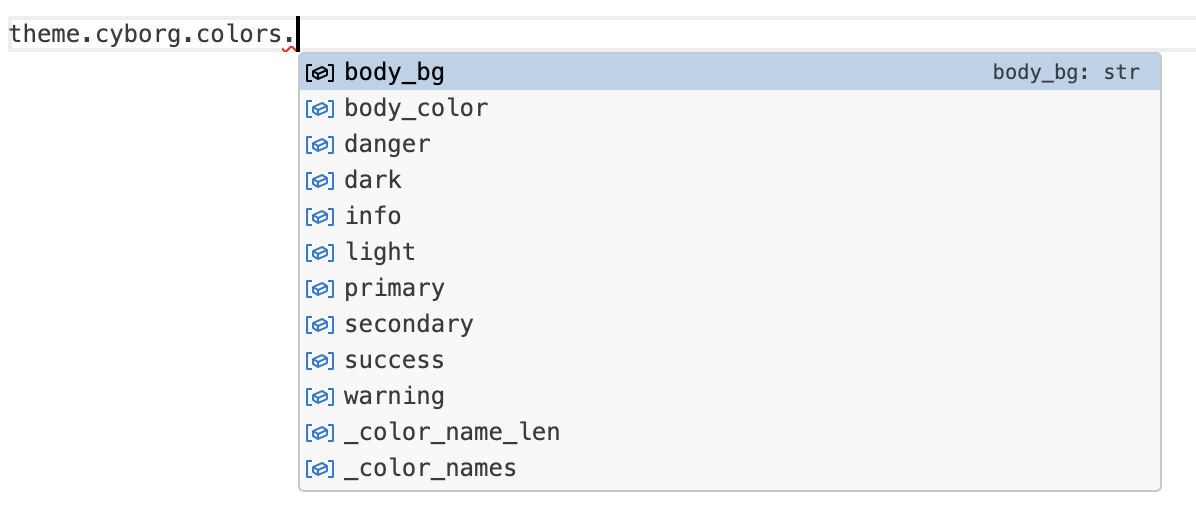The height and width of the screenshot is (524, 1196).
Task: Click in the theme.cyborg.colors code line
Action: point(150,35)
